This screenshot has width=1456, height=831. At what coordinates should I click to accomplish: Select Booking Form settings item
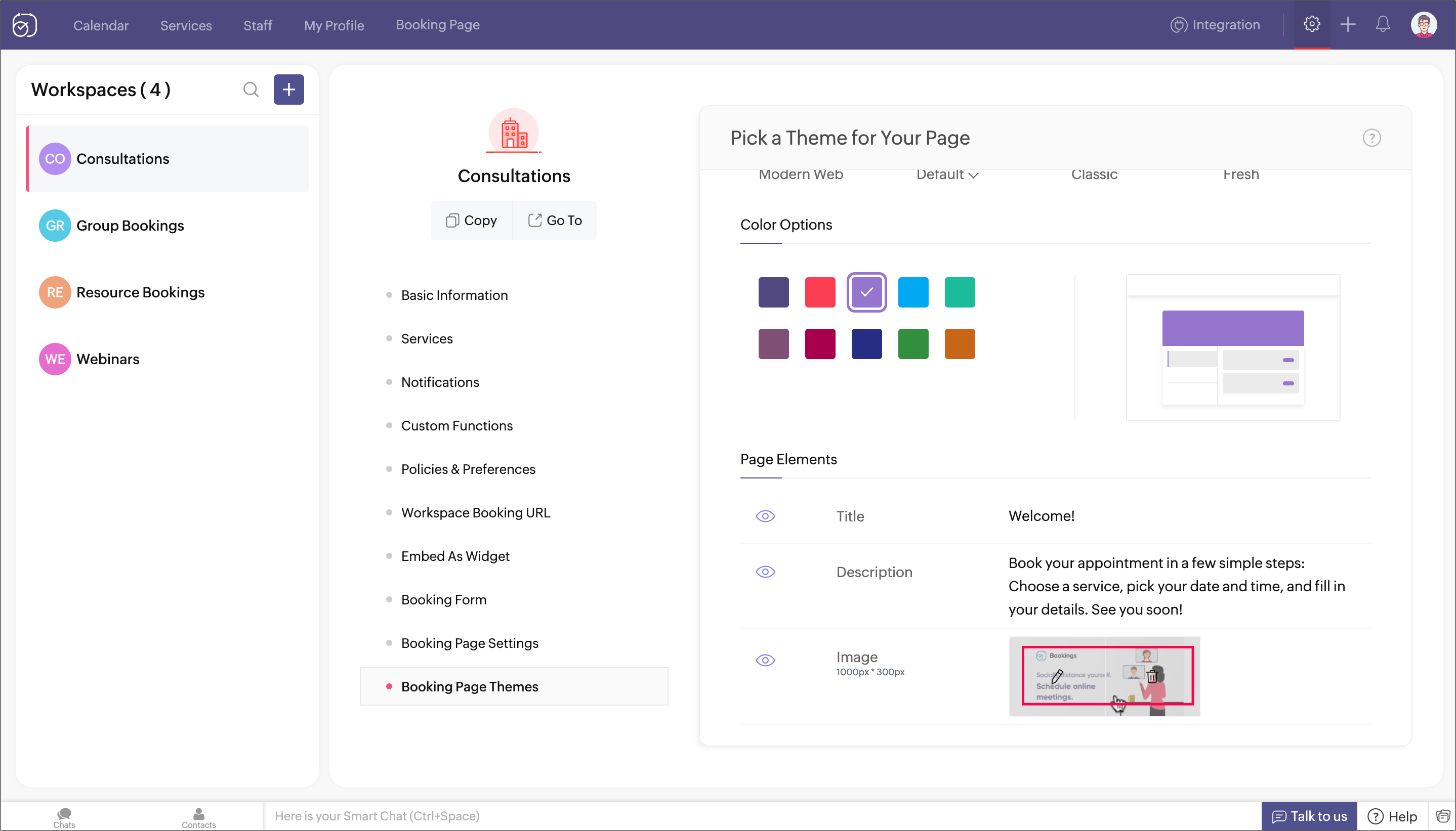pos(444,599)
